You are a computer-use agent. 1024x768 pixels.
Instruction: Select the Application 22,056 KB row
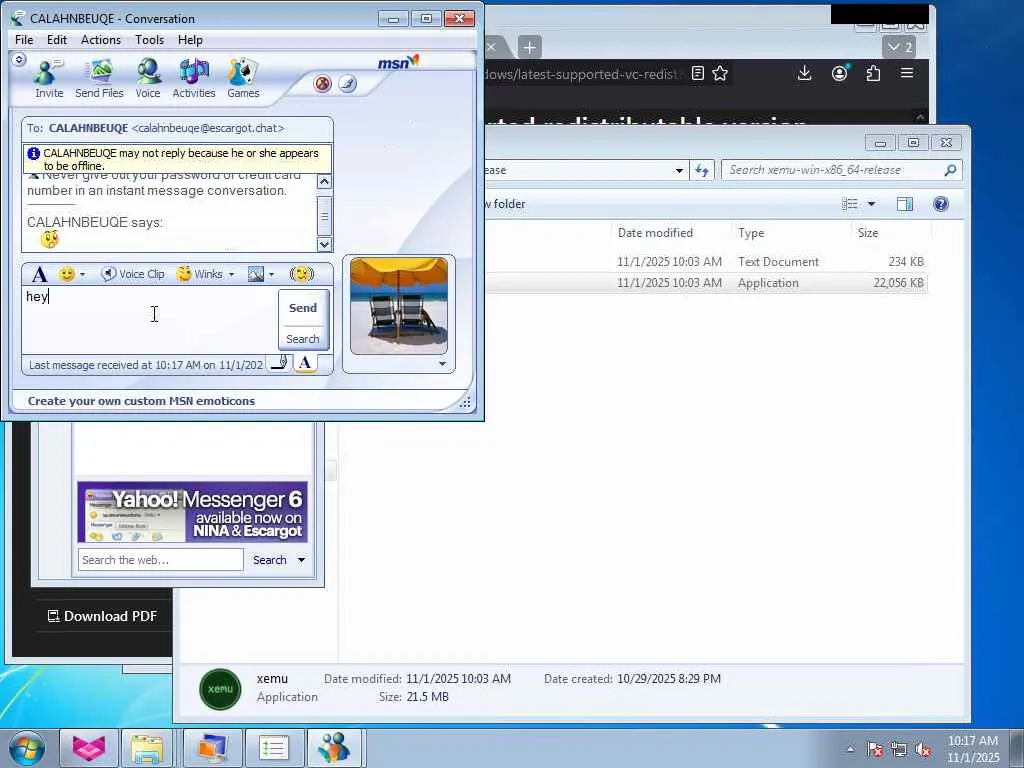(x=705, y=283)
